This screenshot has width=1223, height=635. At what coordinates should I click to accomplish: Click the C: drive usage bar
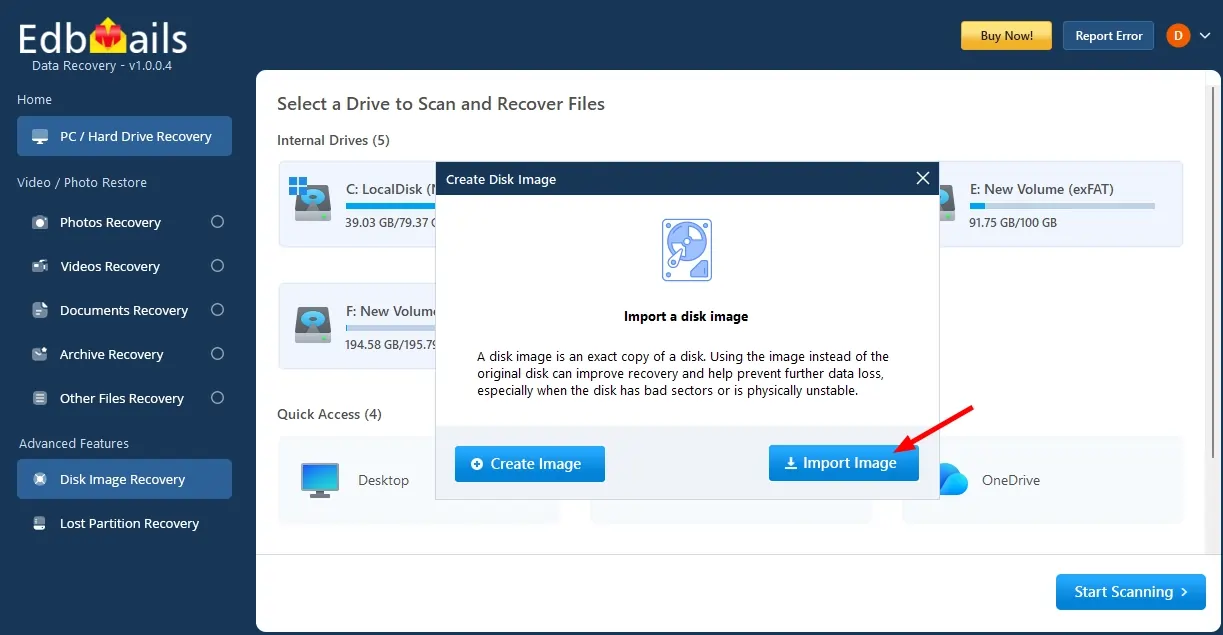(x=391, y=206)
